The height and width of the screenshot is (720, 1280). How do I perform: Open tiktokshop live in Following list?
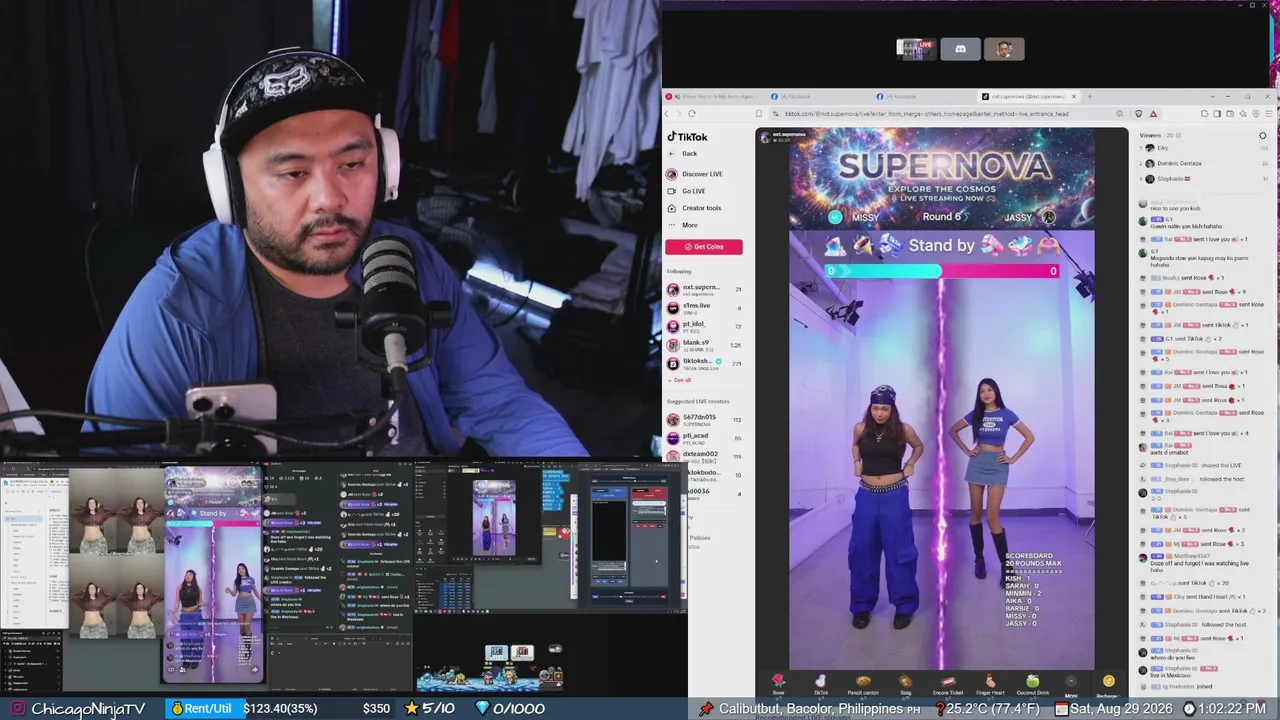click(704, 363)
